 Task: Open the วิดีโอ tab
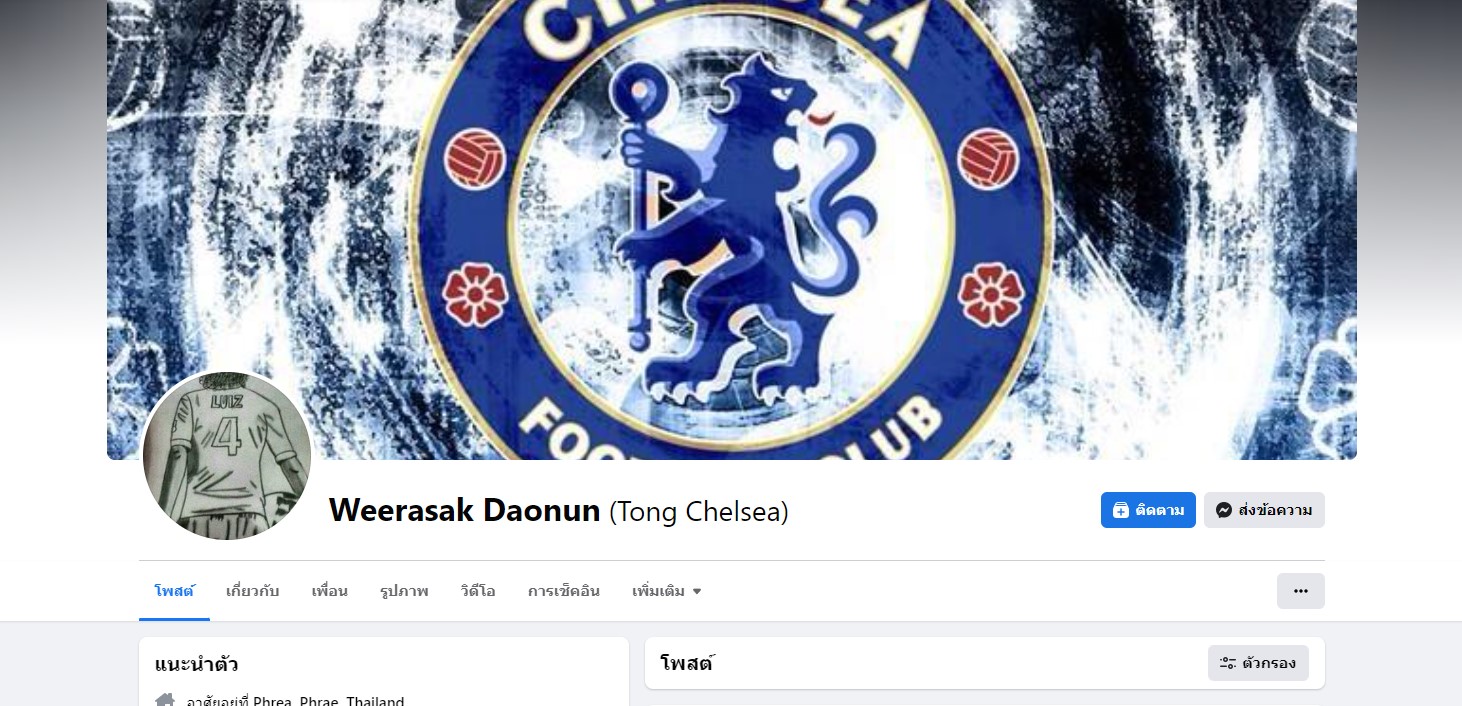(478, 591)
